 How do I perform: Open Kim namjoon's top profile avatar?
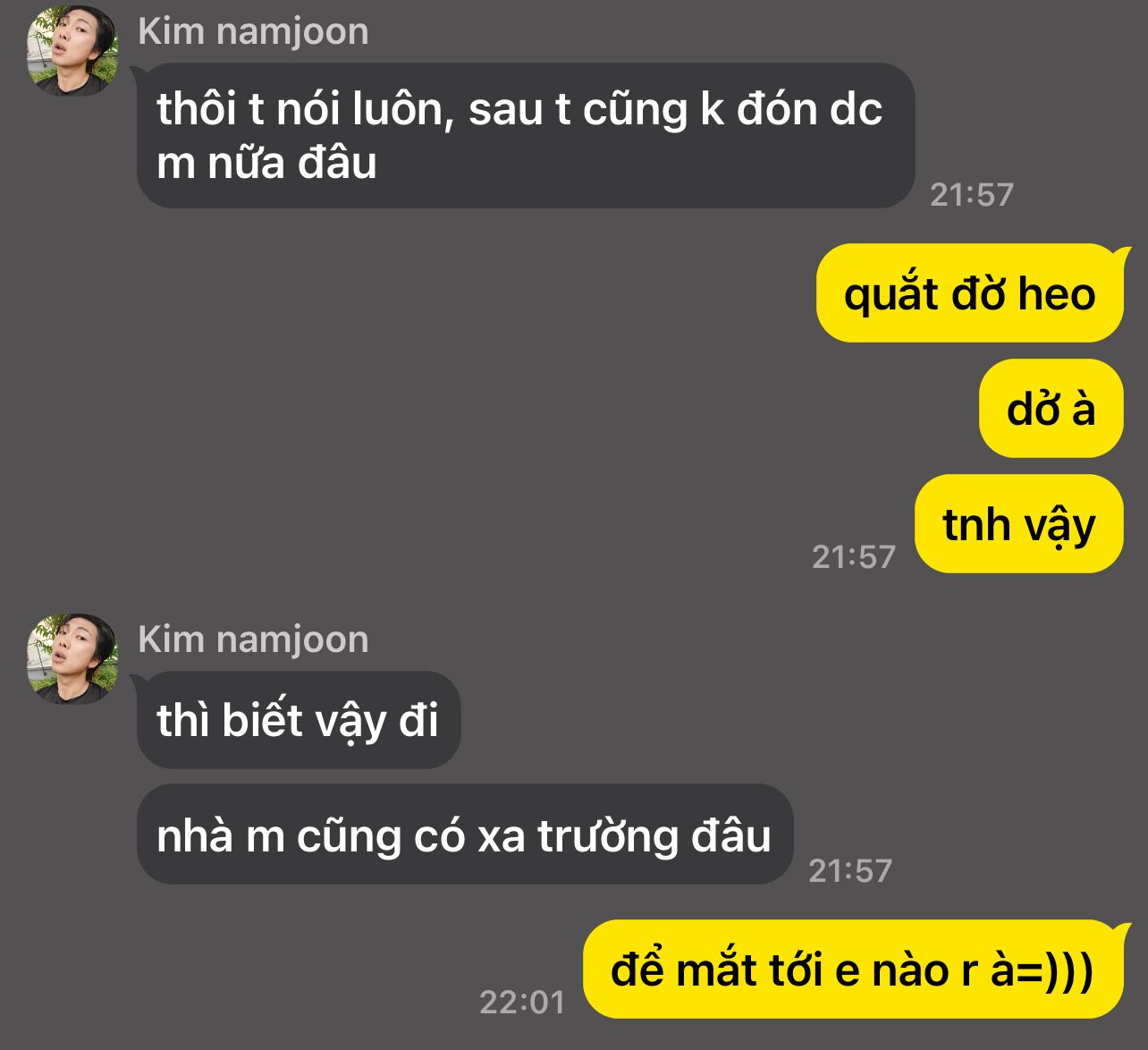[72, 51]
